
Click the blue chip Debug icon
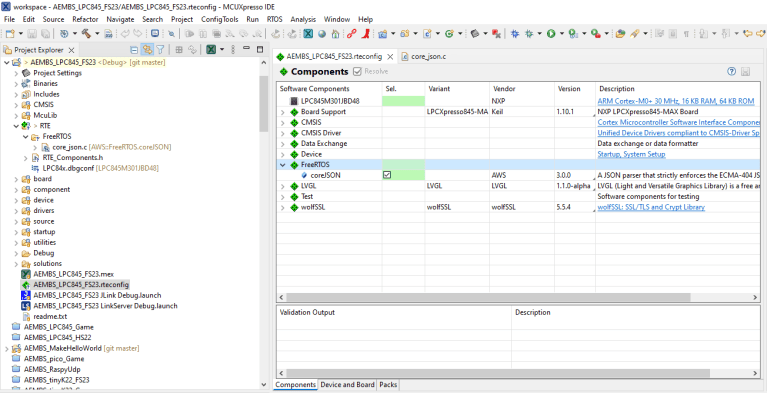(x=515, y=34)
